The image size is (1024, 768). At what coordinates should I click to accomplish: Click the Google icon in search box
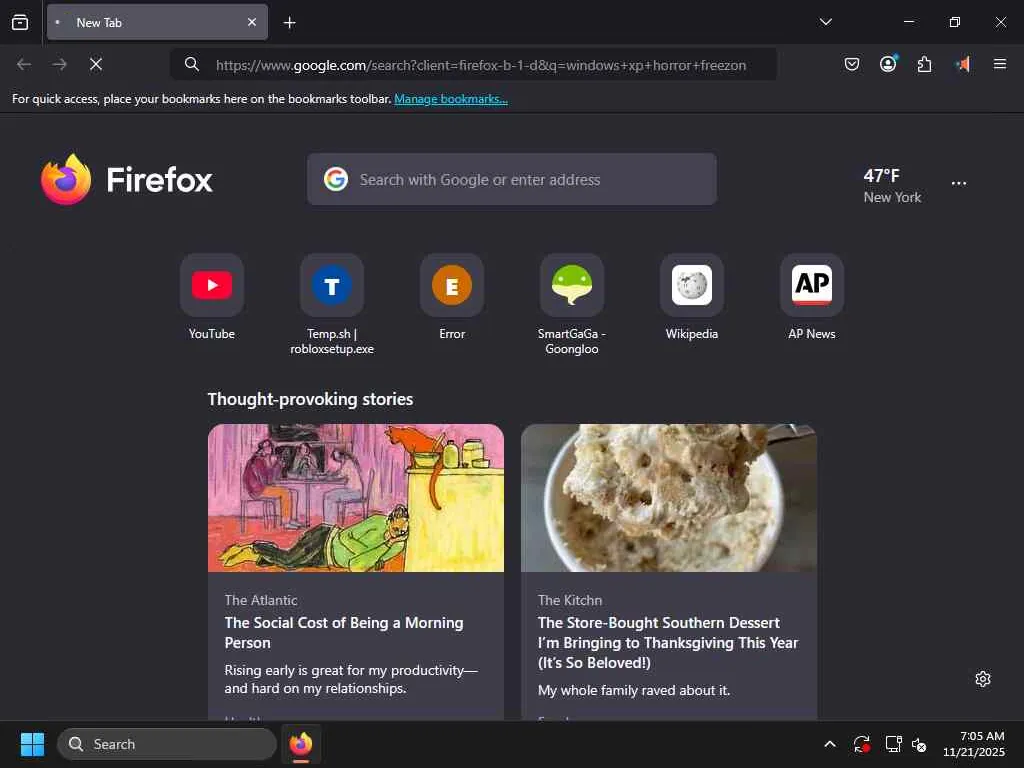[x=336, y=179]
